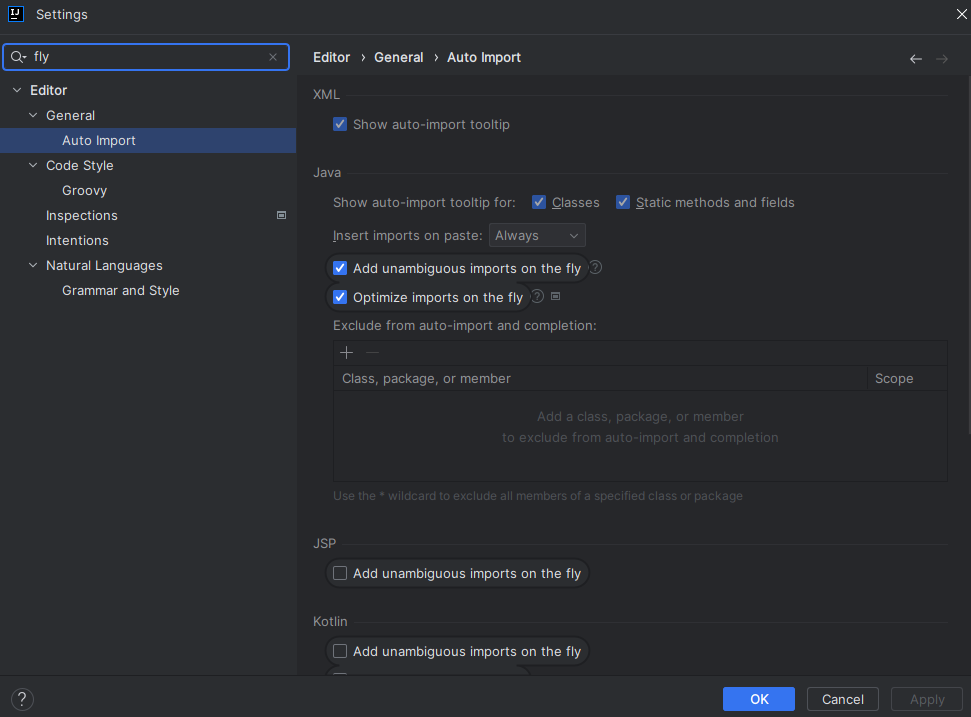Click the Cancel button
The height and width of the screenshot is (717, 971).
pyautogui.click(x=842, y=699)
